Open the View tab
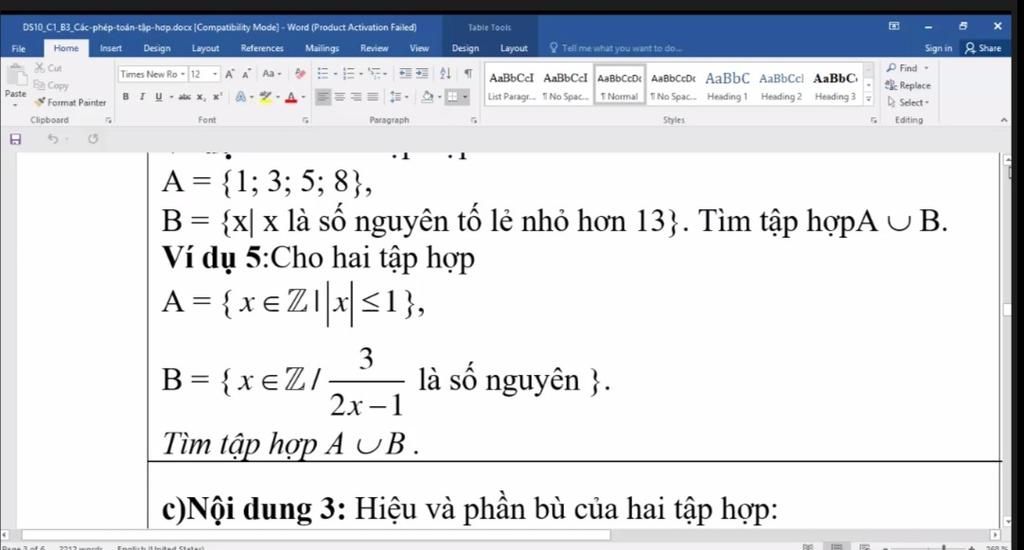 [419, 48]
